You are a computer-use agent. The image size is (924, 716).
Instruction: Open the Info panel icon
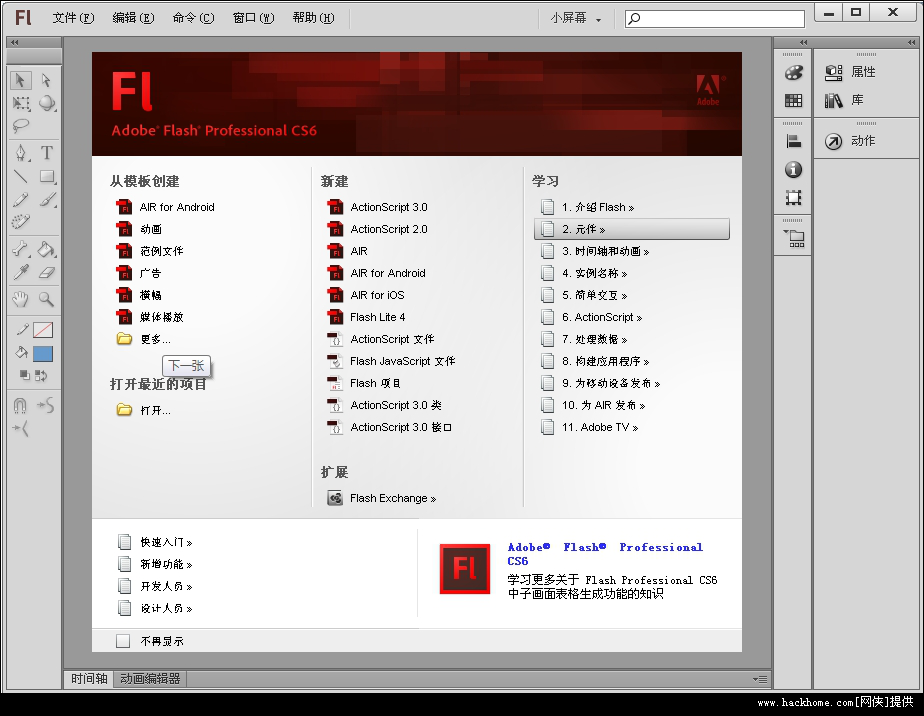tap(793, 170)
